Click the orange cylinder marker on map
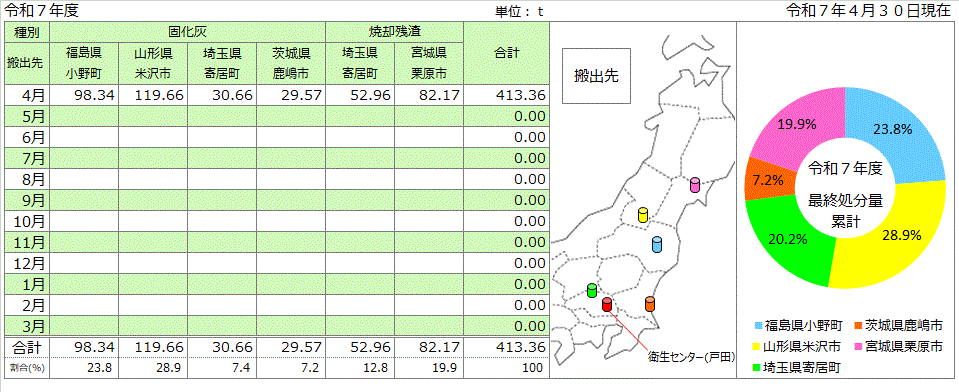The height and width of the screenshot is (392, 959). (x=650, y=303)
